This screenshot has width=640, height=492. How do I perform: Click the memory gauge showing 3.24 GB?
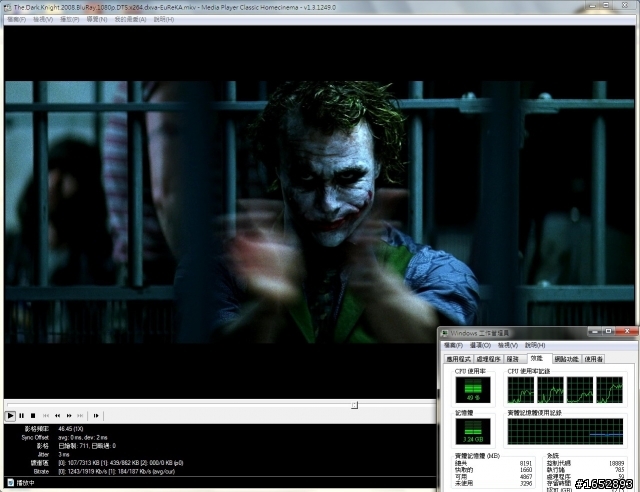(x=473, y=432)
